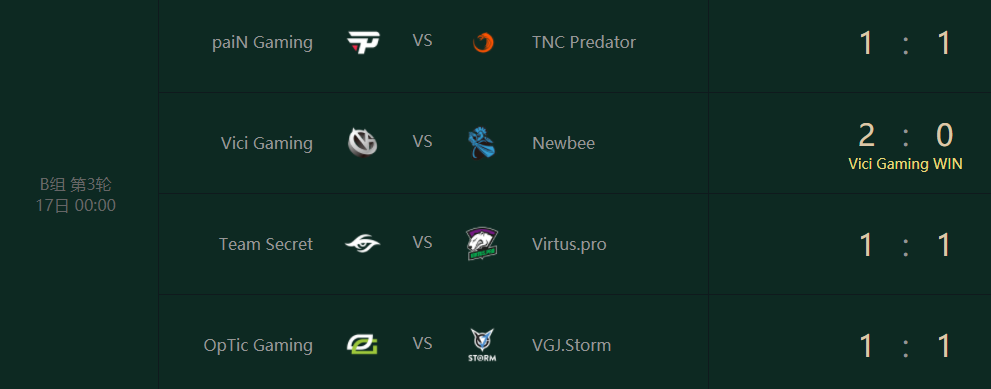Click the Team Secret eye logo
The height and width of the screenshot is (389, 991).
363,243
